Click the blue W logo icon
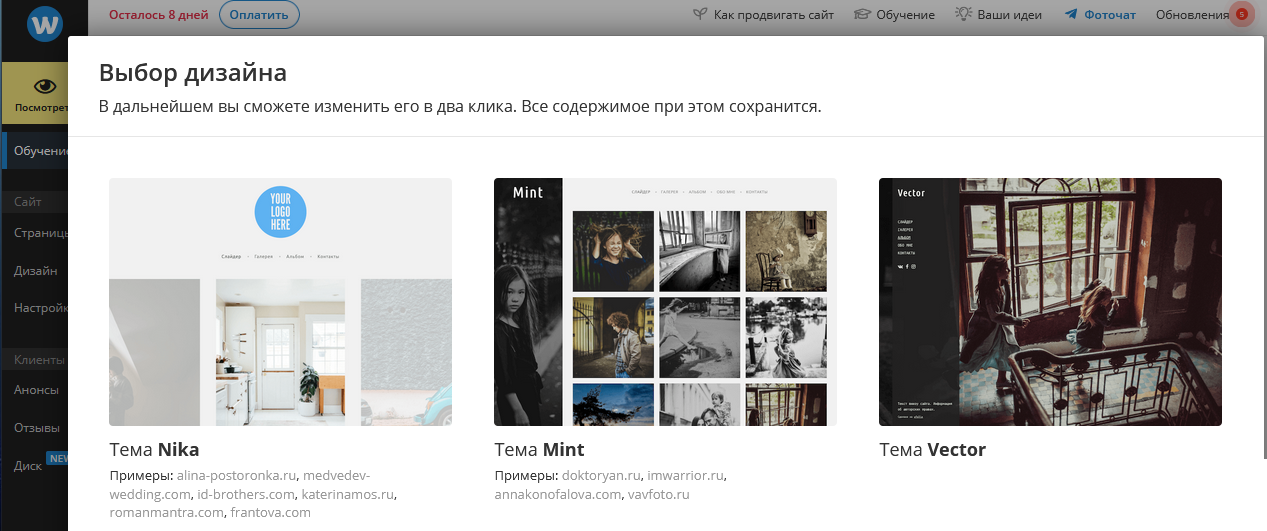This screenshot has height=531, width=1267. point(44,25)
